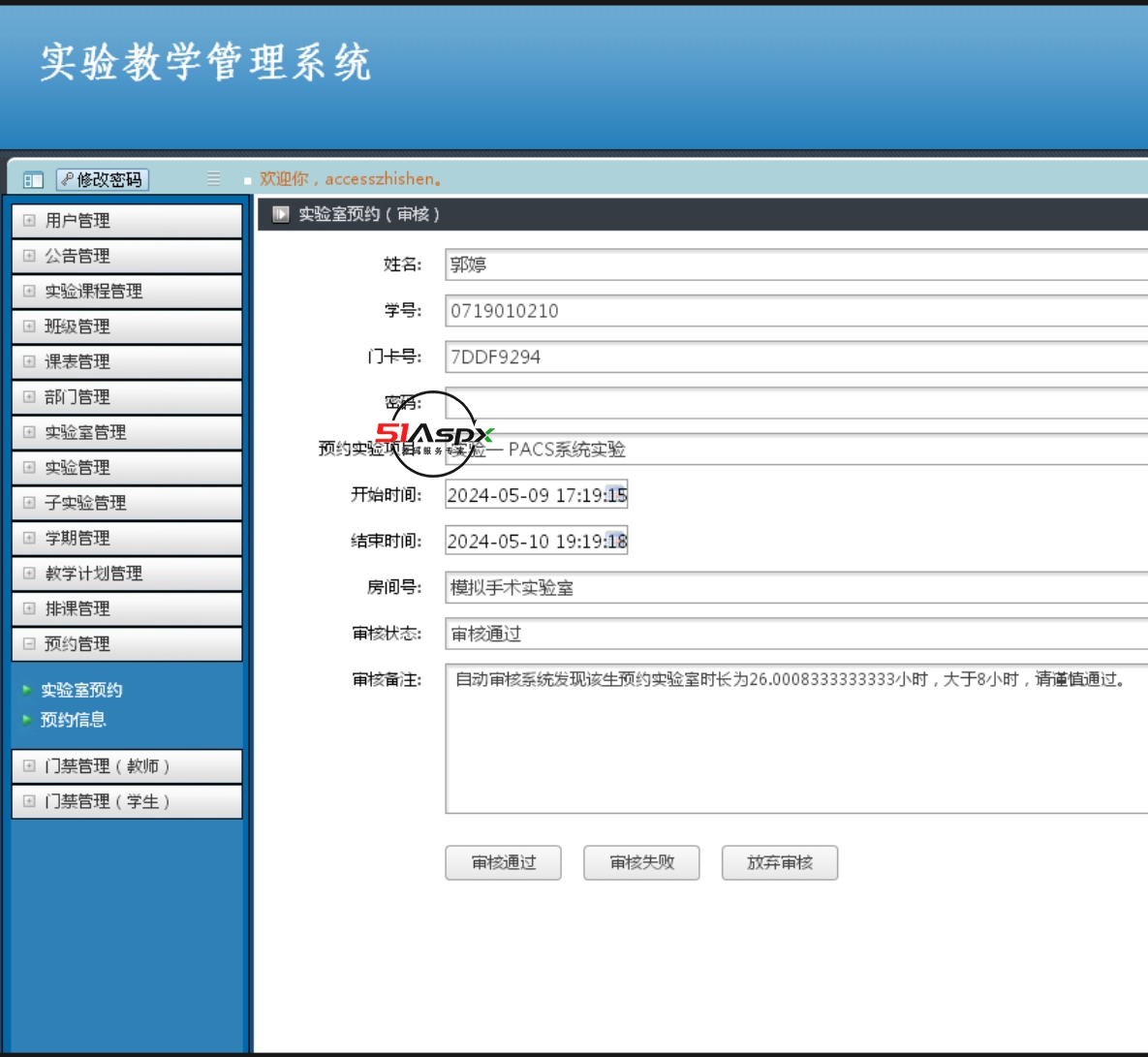Click the 开始时间 datetime field
Viewport: 1148px width, 1057px height.
click(537, 495)
